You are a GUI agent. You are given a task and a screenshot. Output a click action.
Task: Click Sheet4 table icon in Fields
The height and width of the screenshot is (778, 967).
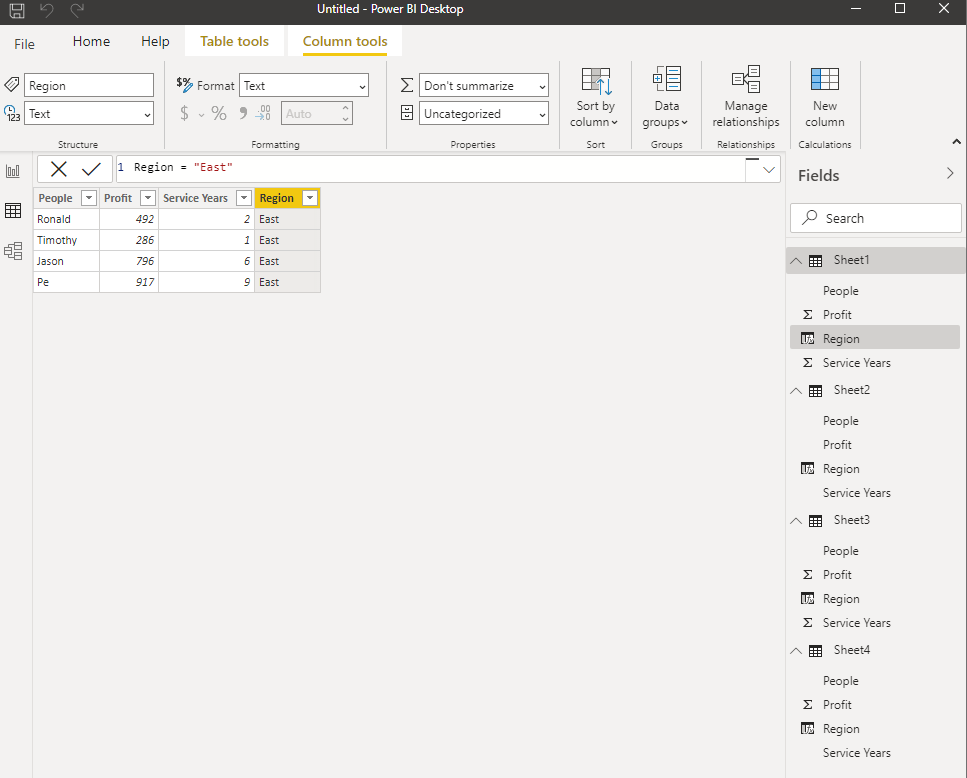click(x=815, y=651)
